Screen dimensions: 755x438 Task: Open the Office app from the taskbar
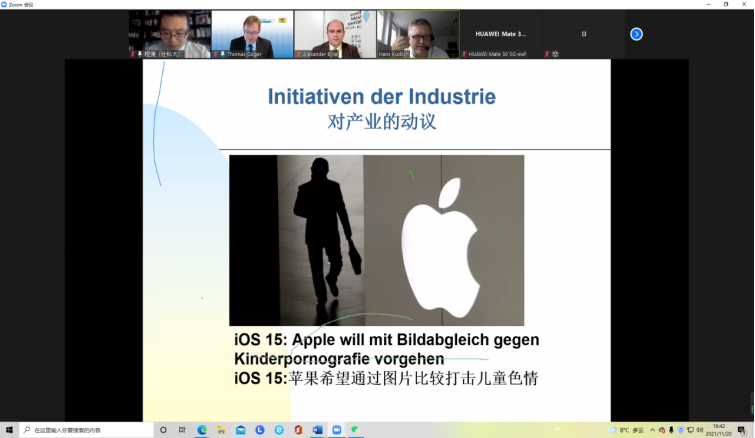pos(298,430)
